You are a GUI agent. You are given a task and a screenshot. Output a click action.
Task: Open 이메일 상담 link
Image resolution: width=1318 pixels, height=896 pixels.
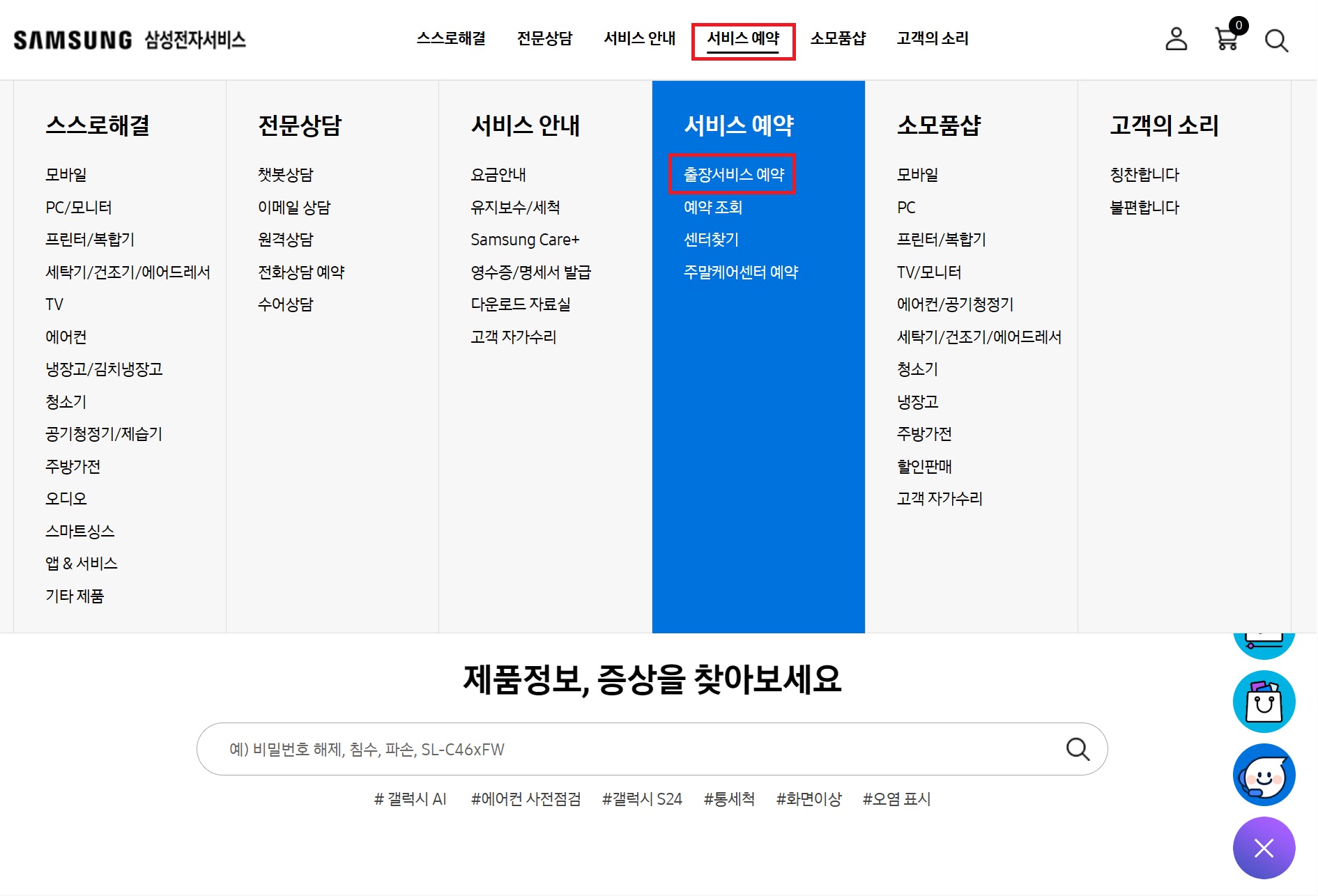pyautogui.click(x=294, y=207)
